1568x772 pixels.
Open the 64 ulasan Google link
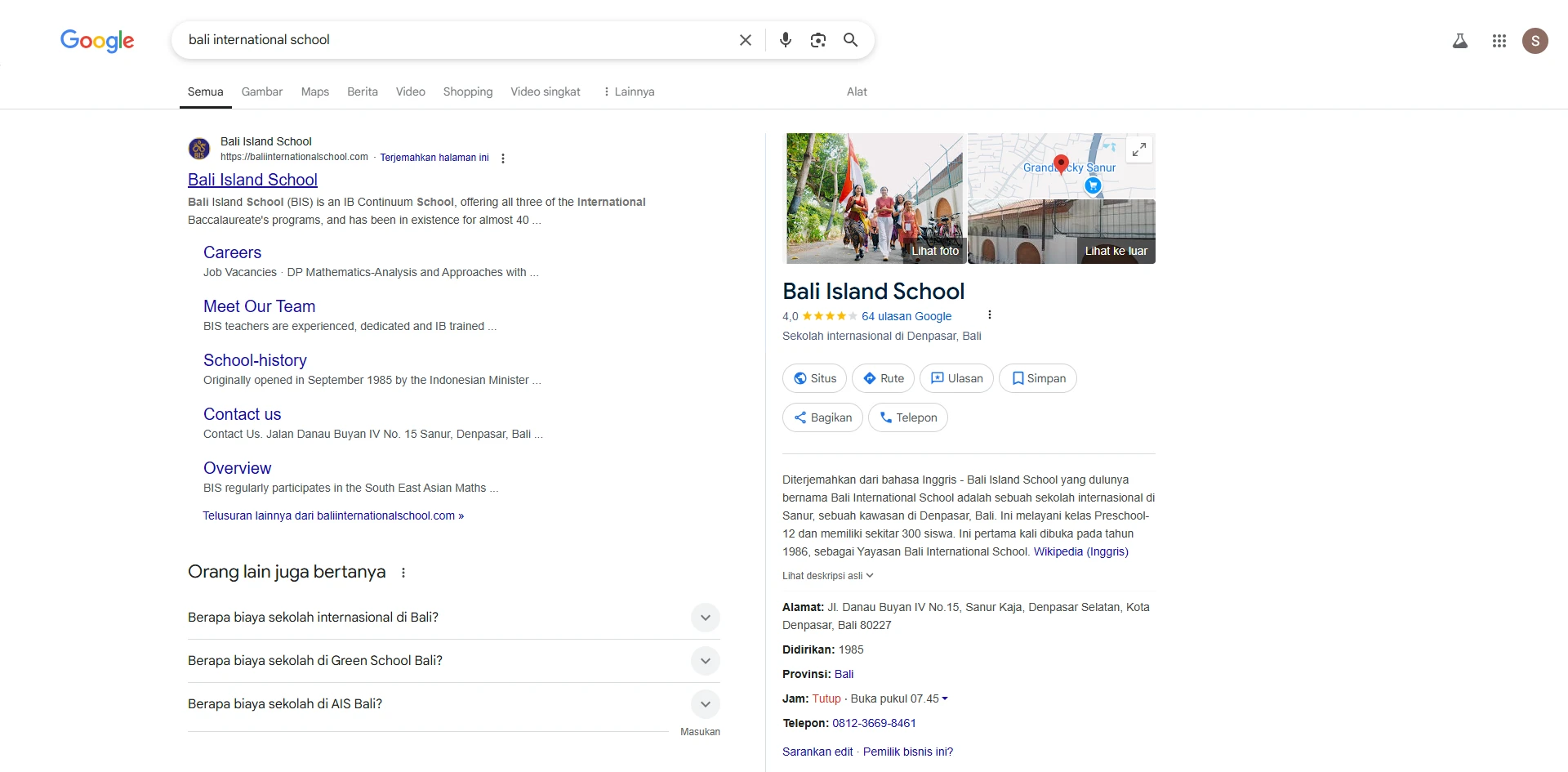pyautogui.click(x=906, y=316)
